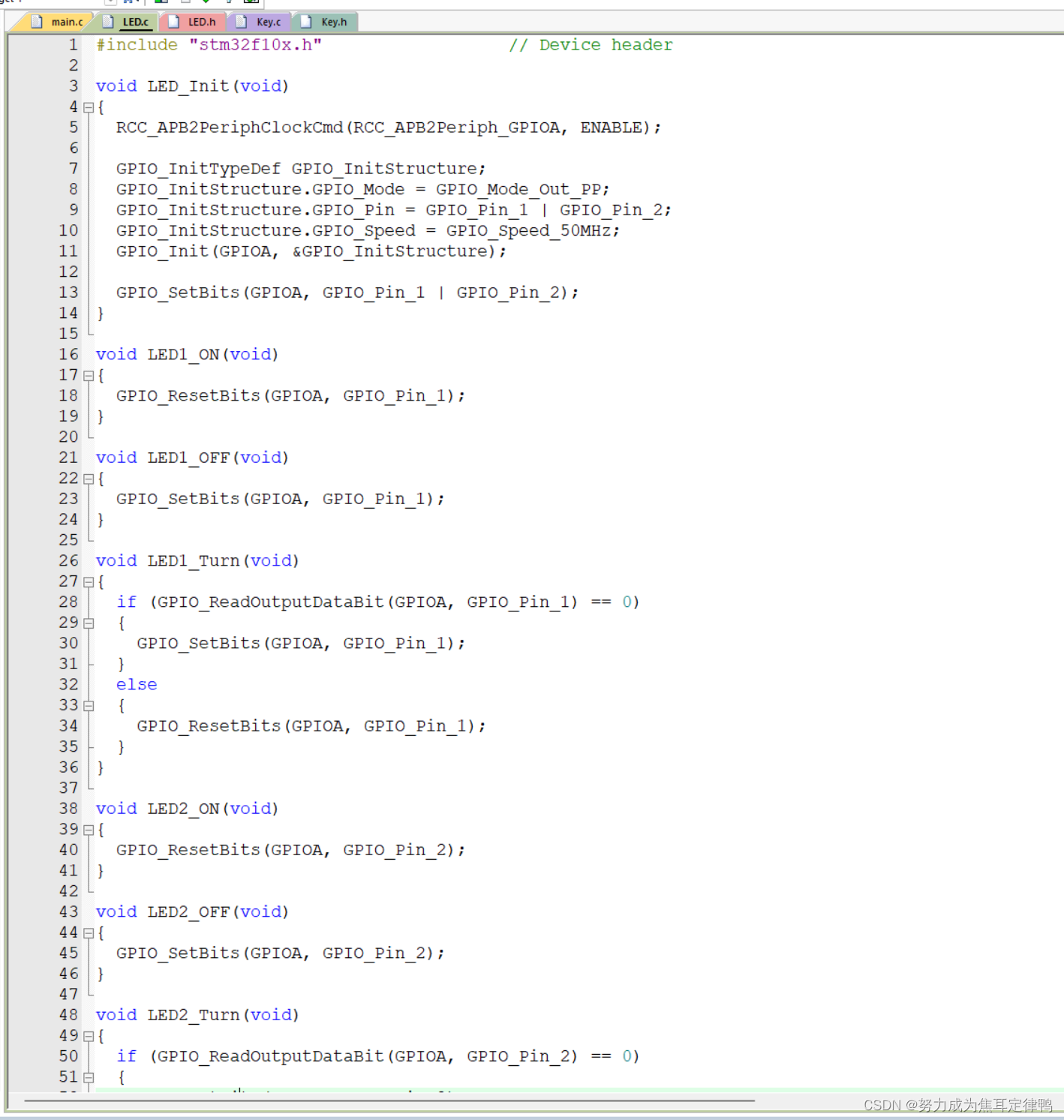
Task: Click GPIO_ReadOutputDataBit on line 50
Action: pyautogui.click(x=270, y=1056)
